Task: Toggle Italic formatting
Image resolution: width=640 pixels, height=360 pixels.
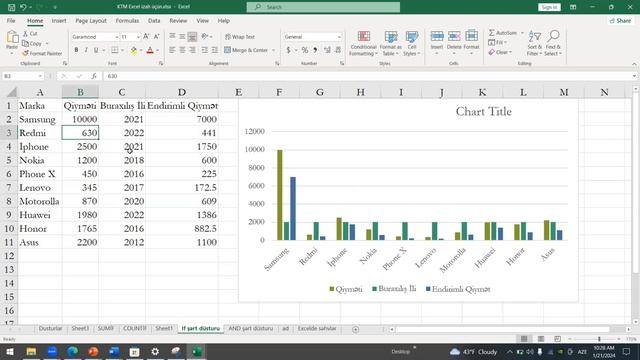Action: click(x=86, y=50)
